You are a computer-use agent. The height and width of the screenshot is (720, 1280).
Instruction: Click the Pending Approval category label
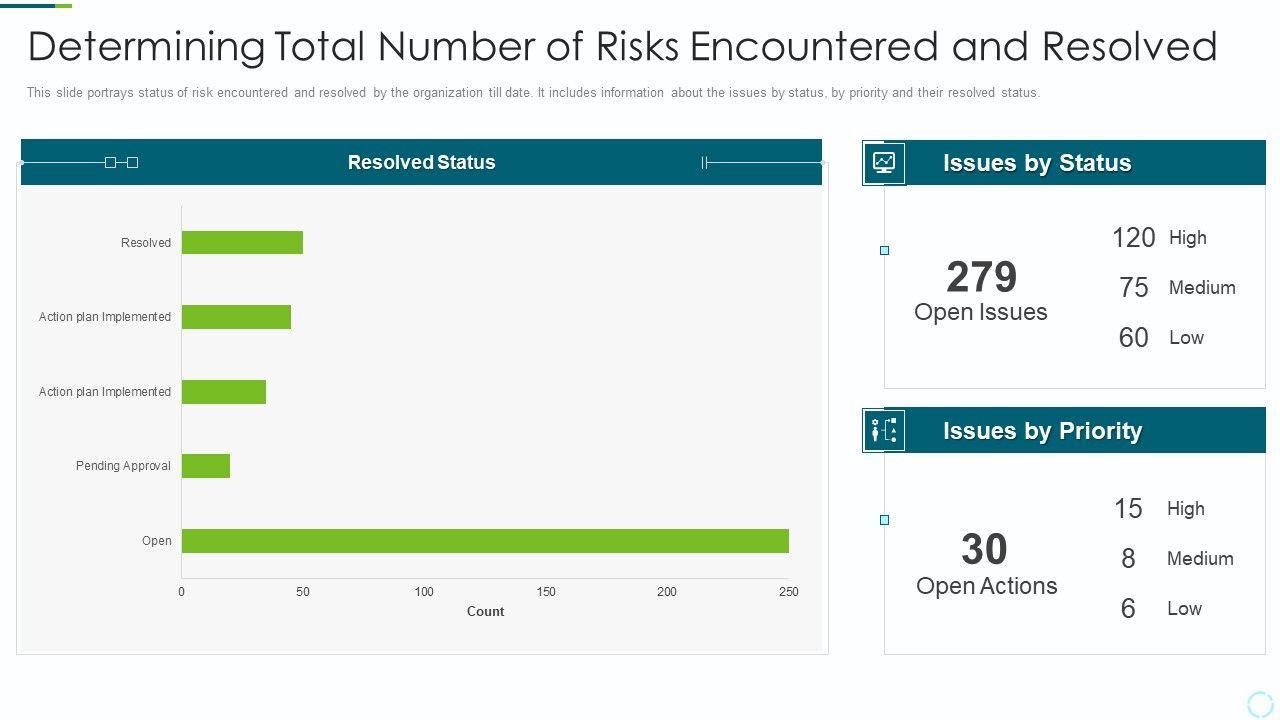coord(123,466)
